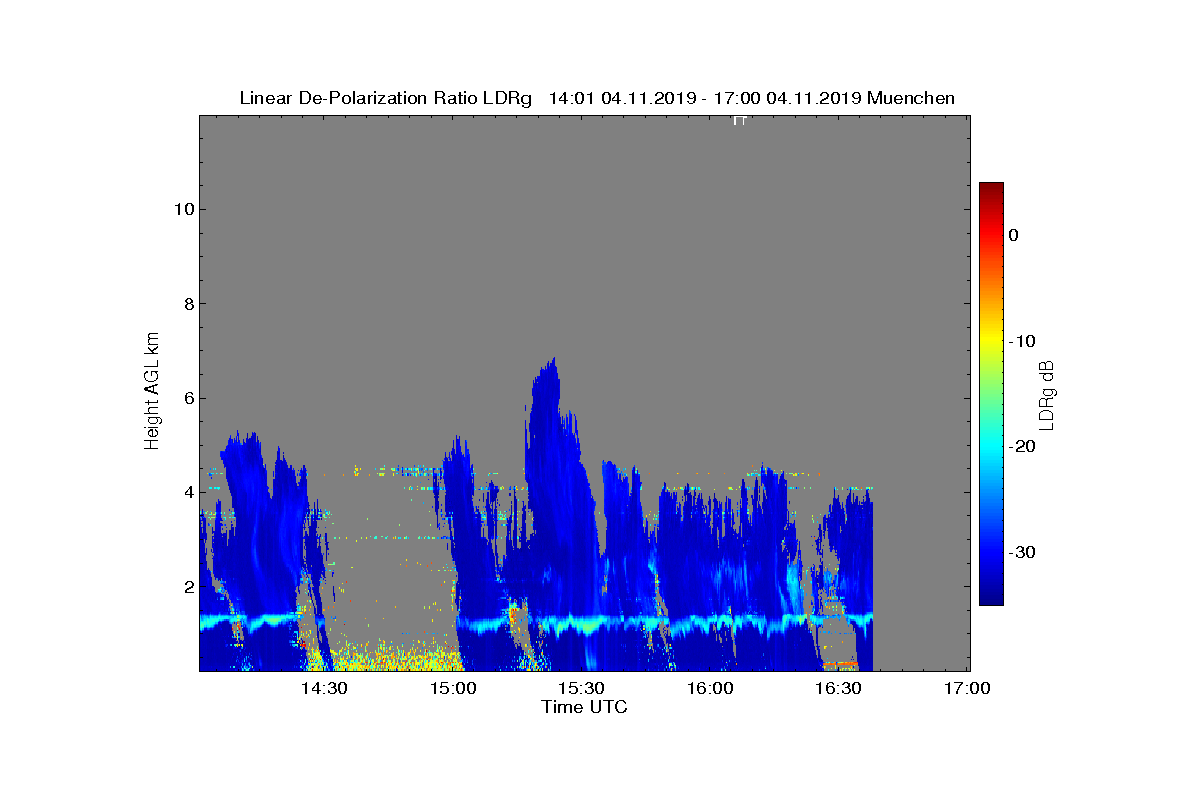This screenshot has height=800, width=1200.
Task: Click the 'Time UTC' axis label
Action: [x=585, y=707]
